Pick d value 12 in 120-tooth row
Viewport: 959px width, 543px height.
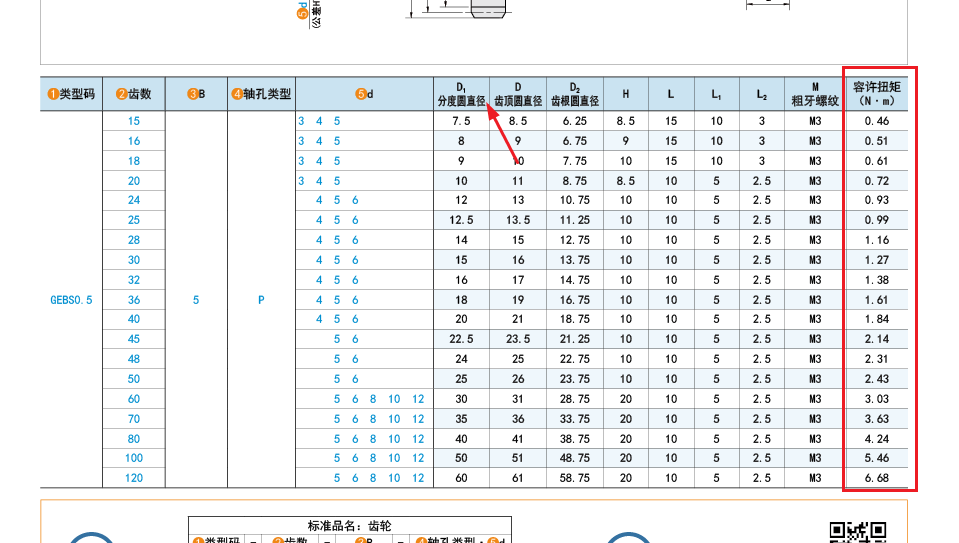[x=418, y=478]
